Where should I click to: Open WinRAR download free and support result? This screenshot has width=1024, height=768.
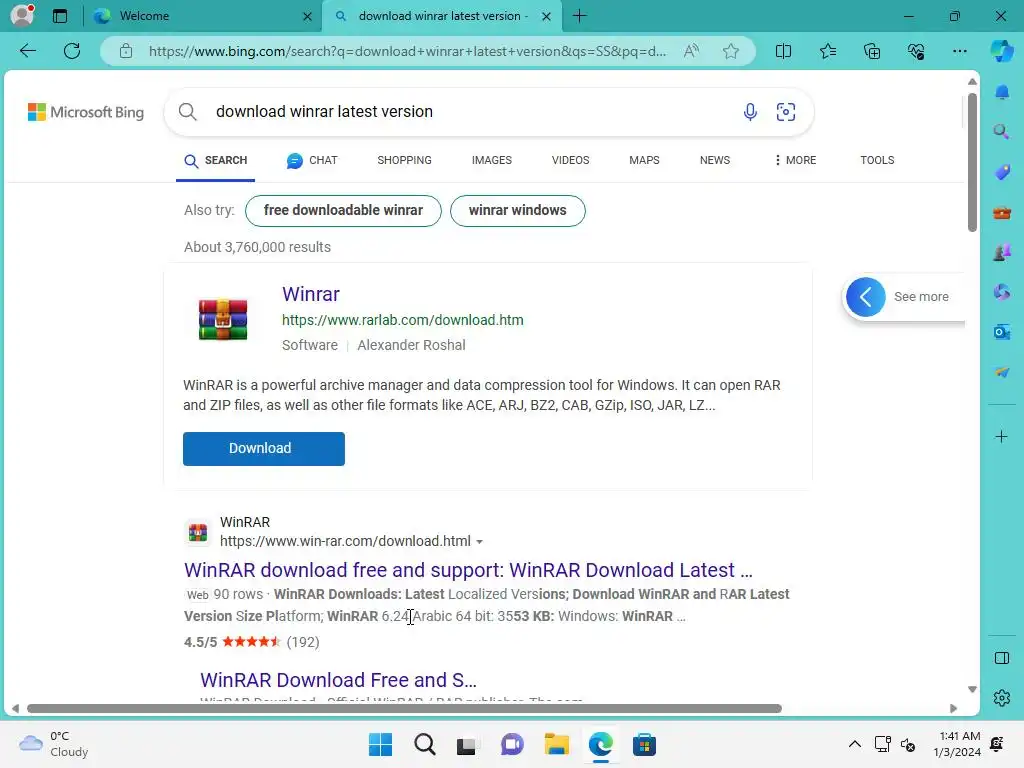468,570
